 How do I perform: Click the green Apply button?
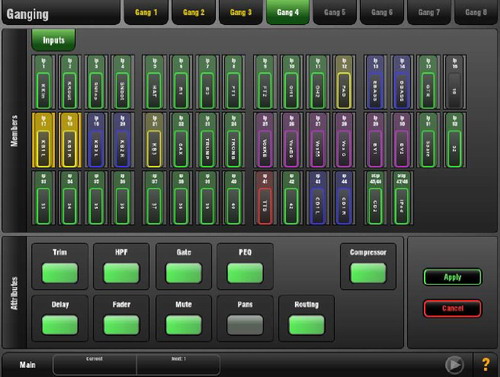pyautogui.click(x=452, y=277)
